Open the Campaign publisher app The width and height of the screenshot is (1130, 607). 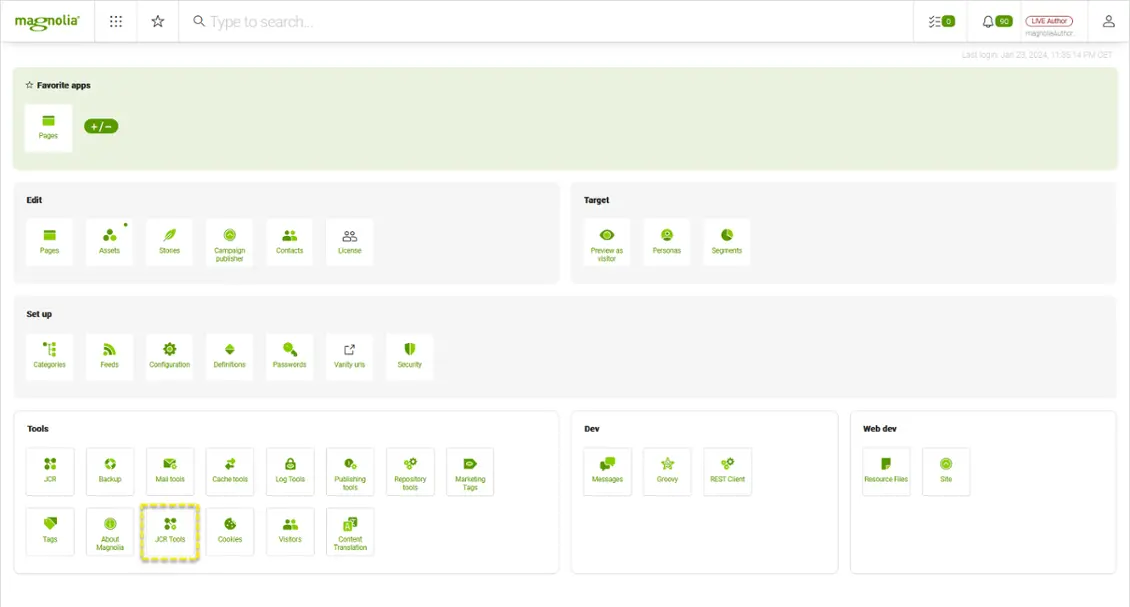pyautogui.click(x=229, y=241)
